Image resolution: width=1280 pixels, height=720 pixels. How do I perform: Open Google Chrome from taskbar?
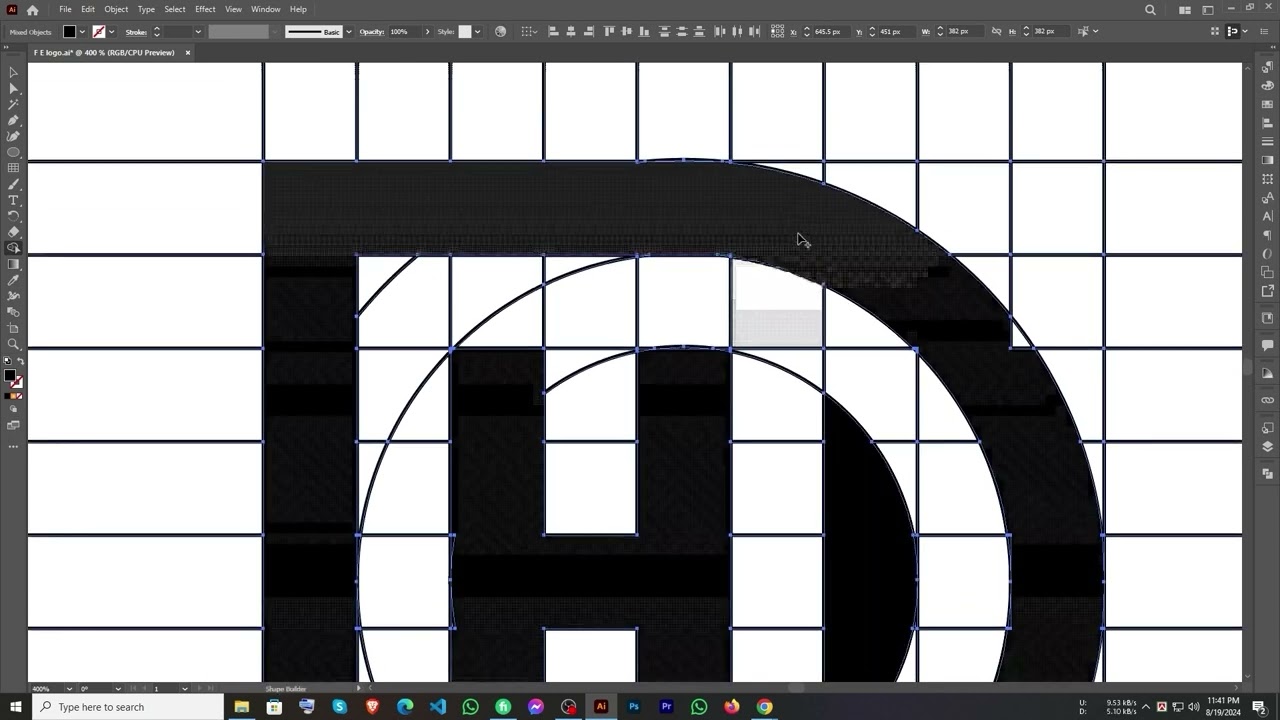click(764, 707)
